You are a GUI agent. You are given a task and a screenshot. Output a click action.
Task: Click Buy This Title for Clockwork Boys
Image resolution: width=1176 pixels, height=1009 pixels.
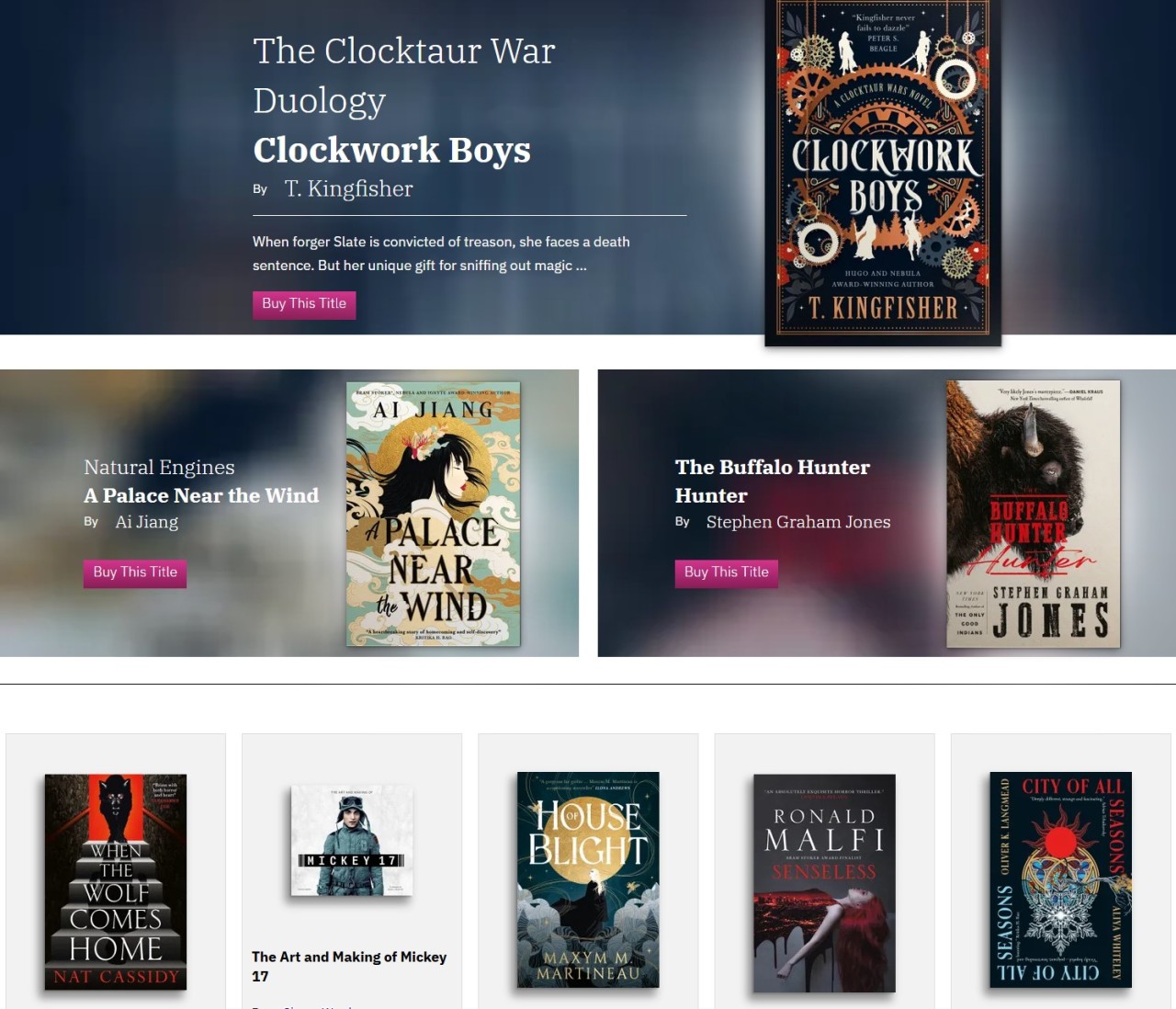[304, 304]
